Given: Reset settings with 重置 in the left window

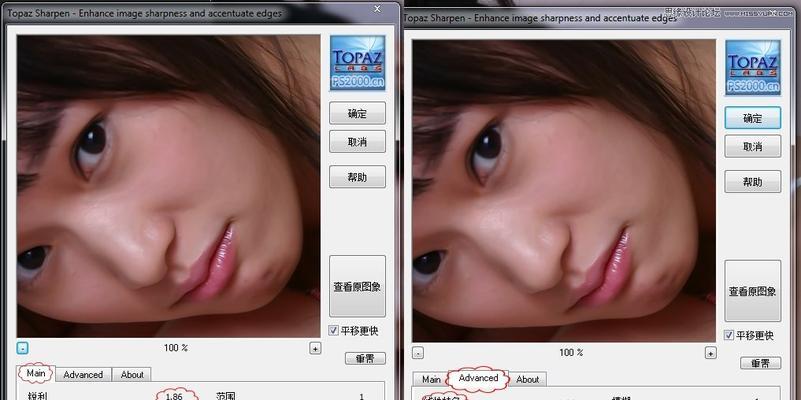Looking at the screenshot, I should pyautogui.click(x=365, y=358).
